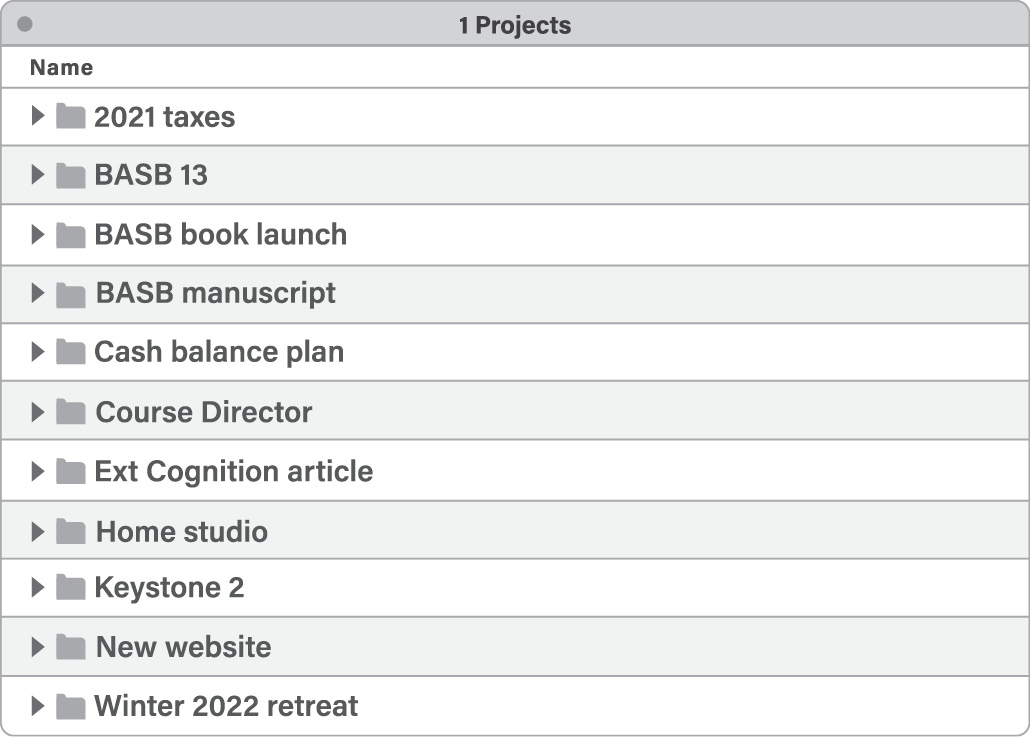The height and width of the screenshot is (737, 1030).
Task: Expand the Course Director disclosure triangle
Action: [38, 412]
